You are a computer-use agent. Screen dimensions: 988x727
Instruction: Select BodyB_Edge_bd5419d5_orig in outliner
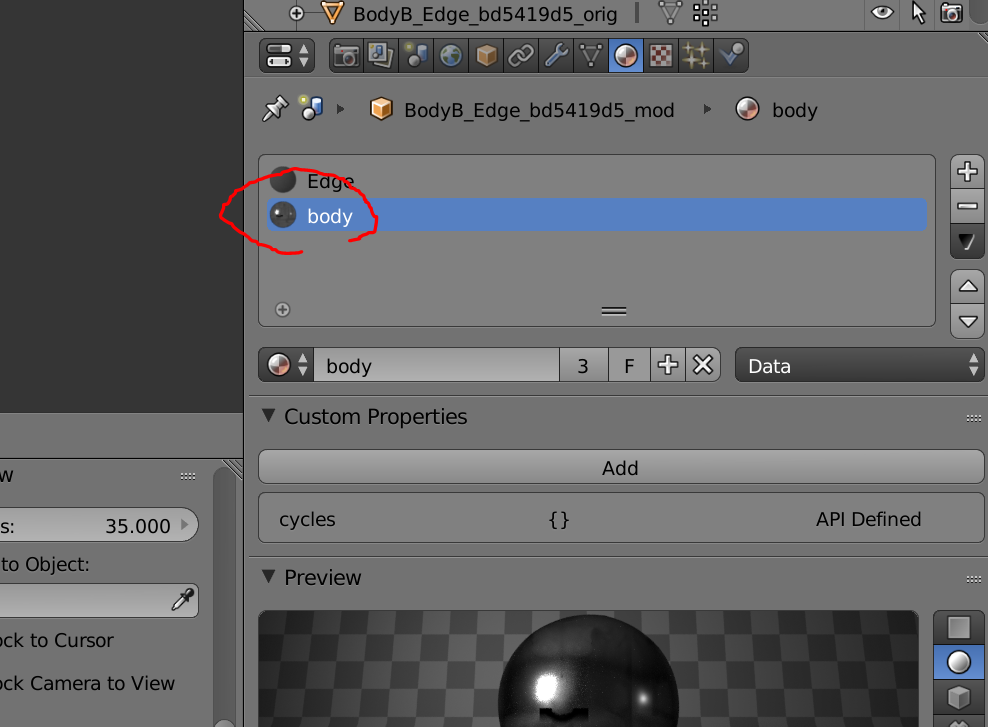pos(485,14)
